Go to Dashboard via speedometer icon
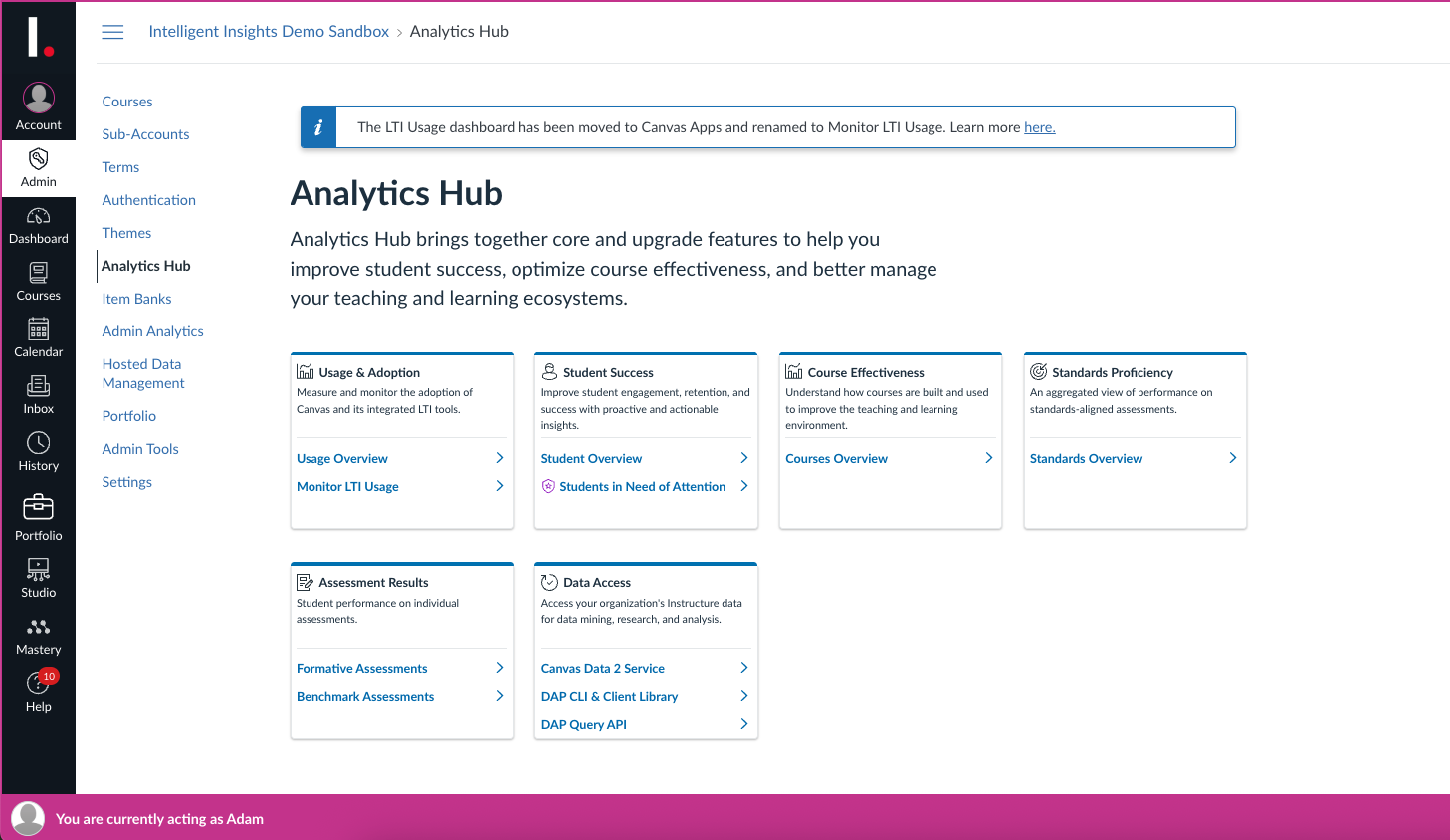 point(38,216)
